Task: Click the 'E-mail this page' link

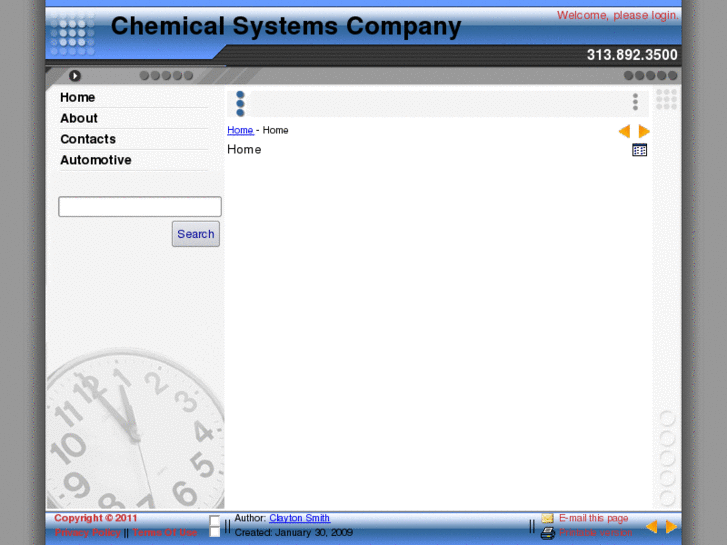Action: click(x=593, y=518)
